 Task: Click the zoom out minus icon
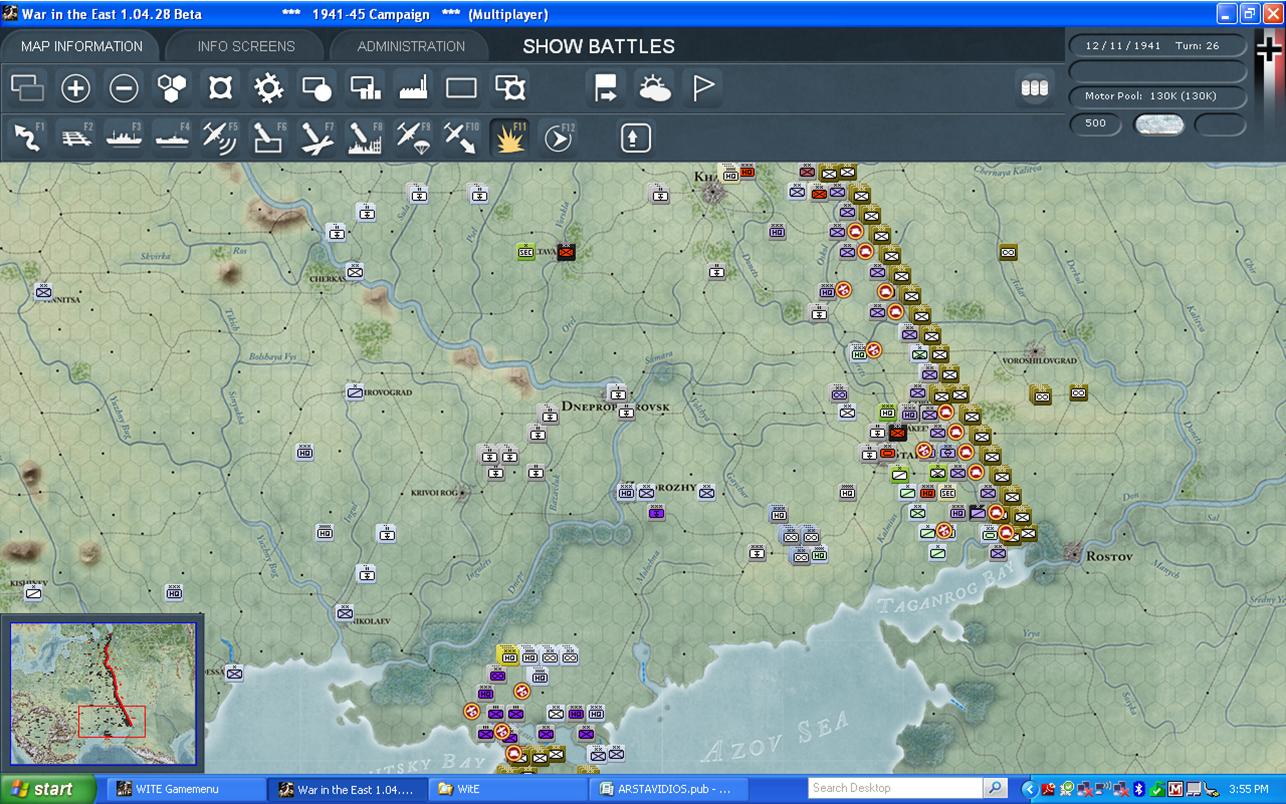124,89
